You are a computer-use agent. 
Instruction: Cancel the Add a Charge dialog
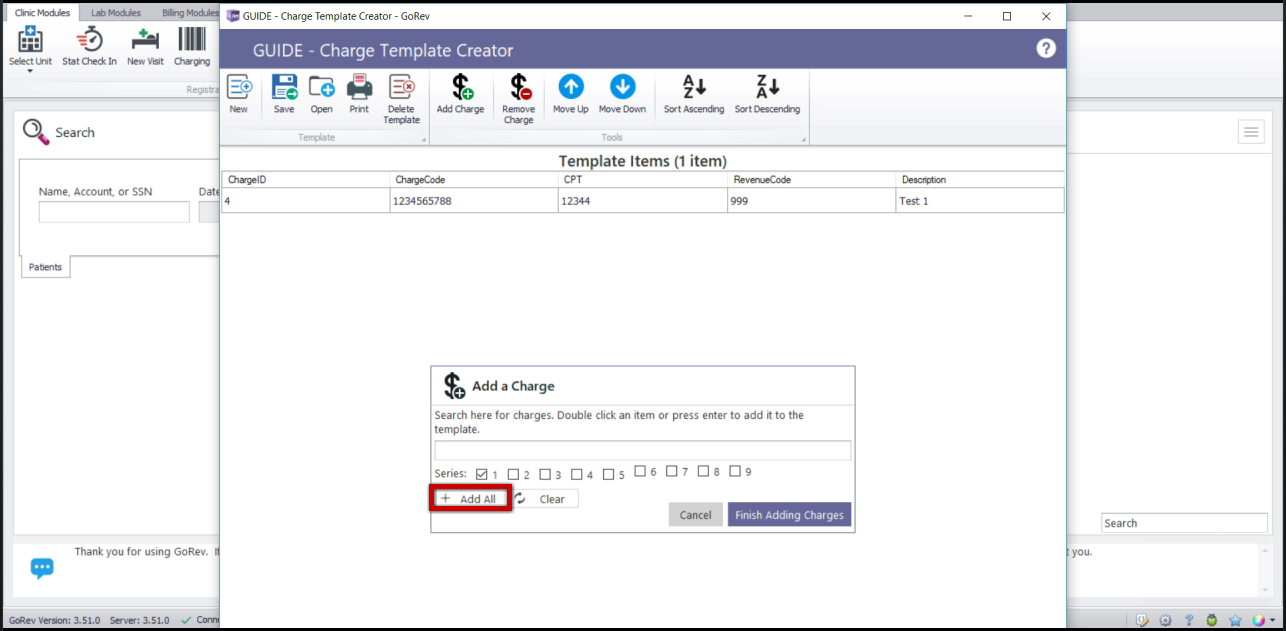(695, 515)
